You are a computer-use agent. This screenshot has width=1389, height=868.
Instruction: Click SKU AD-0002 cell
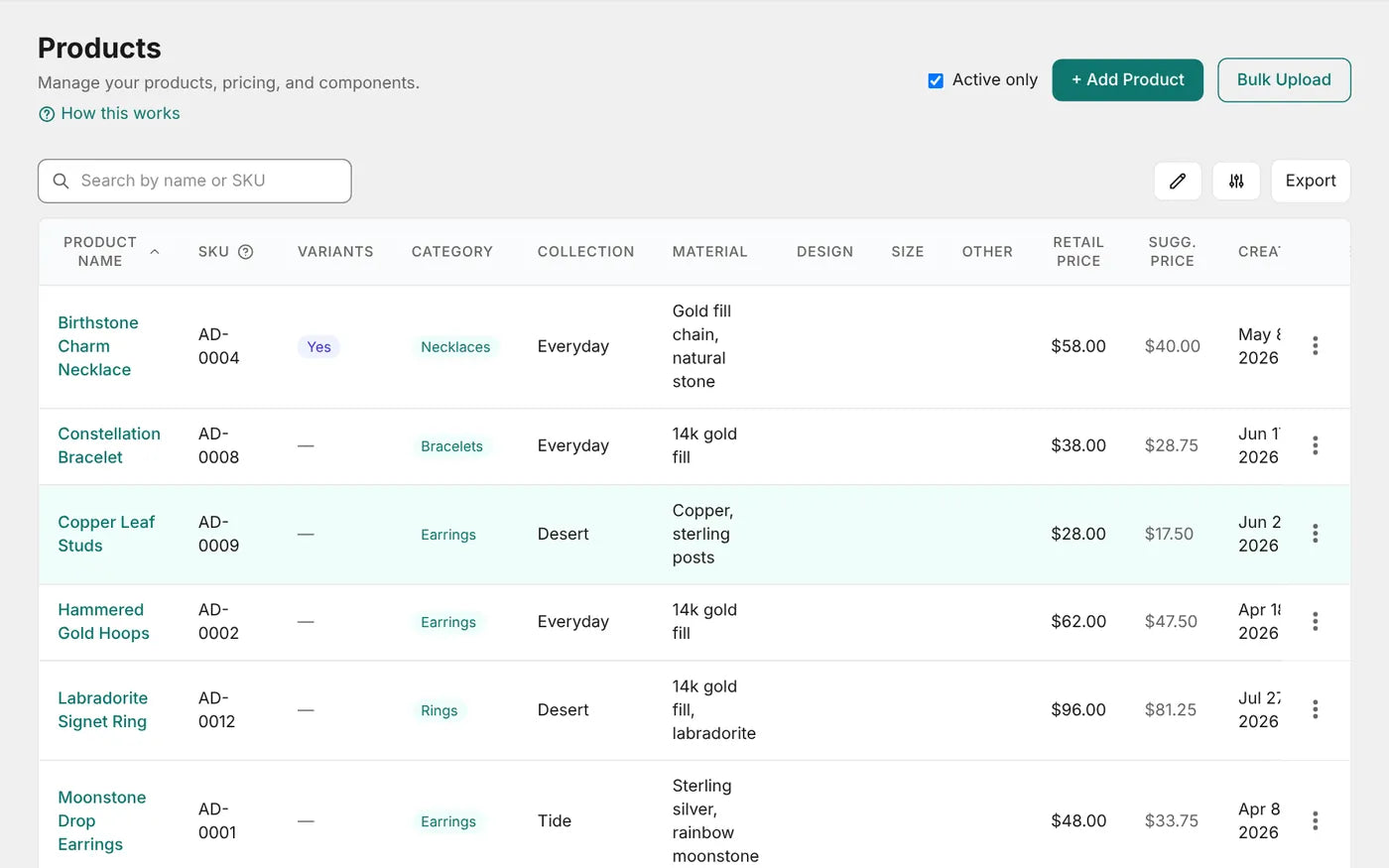coord(218,622)
